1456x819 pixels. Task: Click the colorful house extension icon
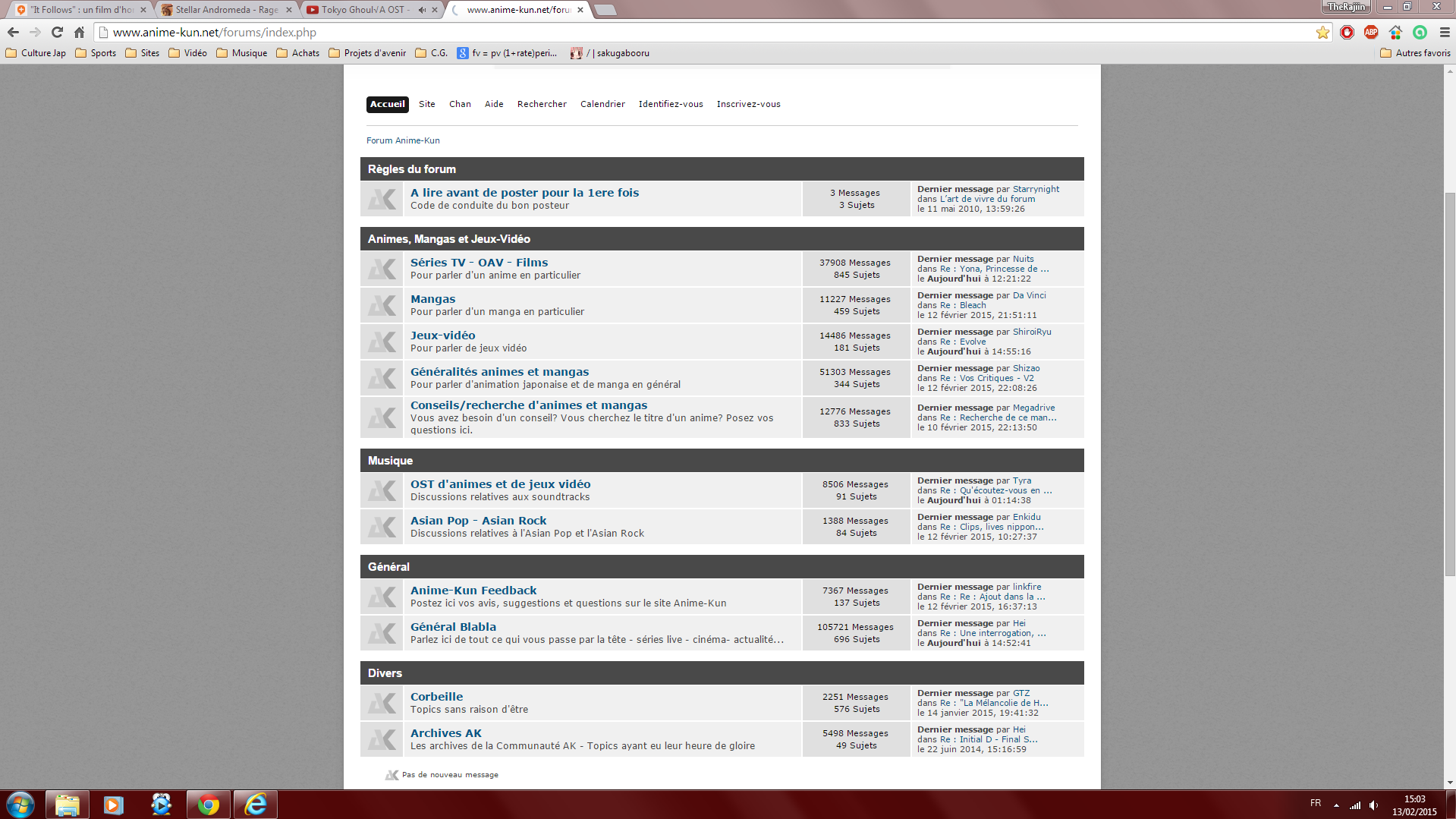pyautogui.click(x=1395, y=32)
